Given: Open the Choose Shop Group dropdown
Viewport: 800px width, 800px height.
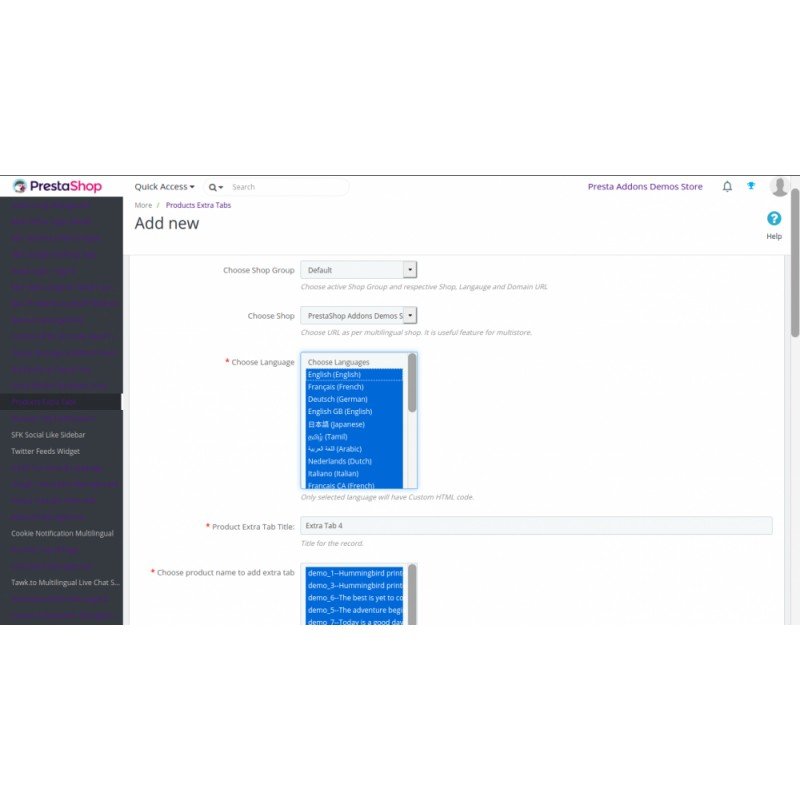Looking at the screenshot, I should 359,270.
